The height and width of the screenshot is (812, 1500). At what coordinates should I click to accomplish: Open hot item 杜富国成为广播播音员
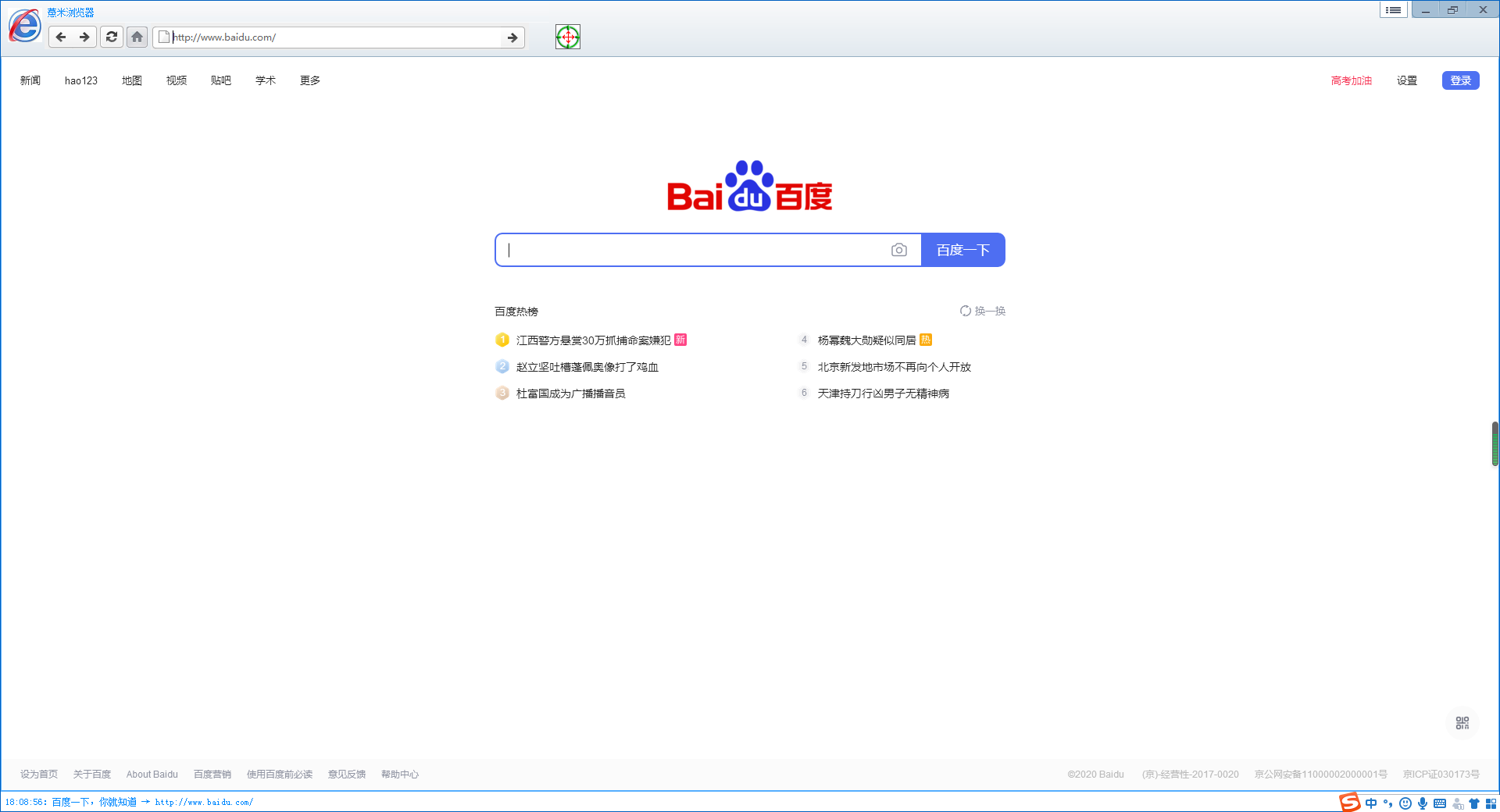coord(571,393)
